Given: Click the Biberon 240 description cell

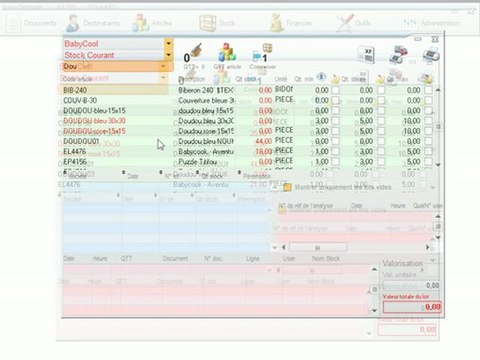Looking at the screenshot, I should point(206,90).
